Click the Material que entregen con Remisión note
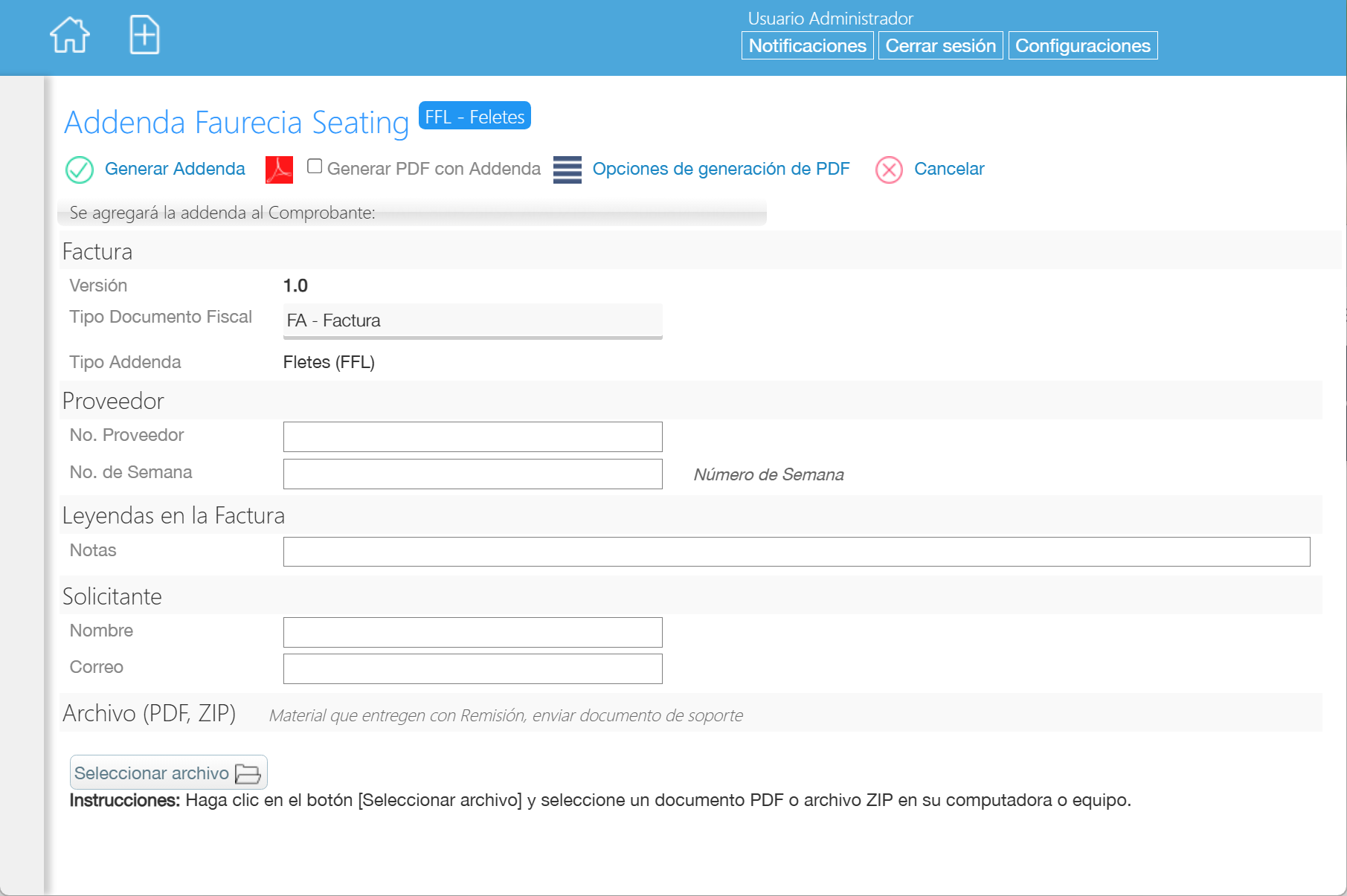The height and width of the screenshot is (896, 1347). 506,715
